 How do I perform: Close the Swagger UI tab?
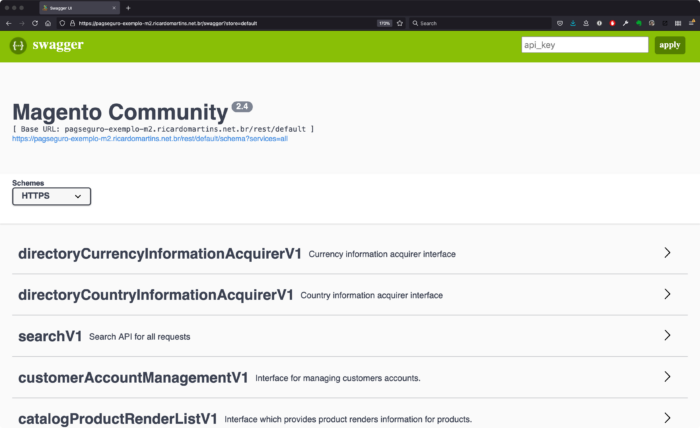[x=114, y=8]
